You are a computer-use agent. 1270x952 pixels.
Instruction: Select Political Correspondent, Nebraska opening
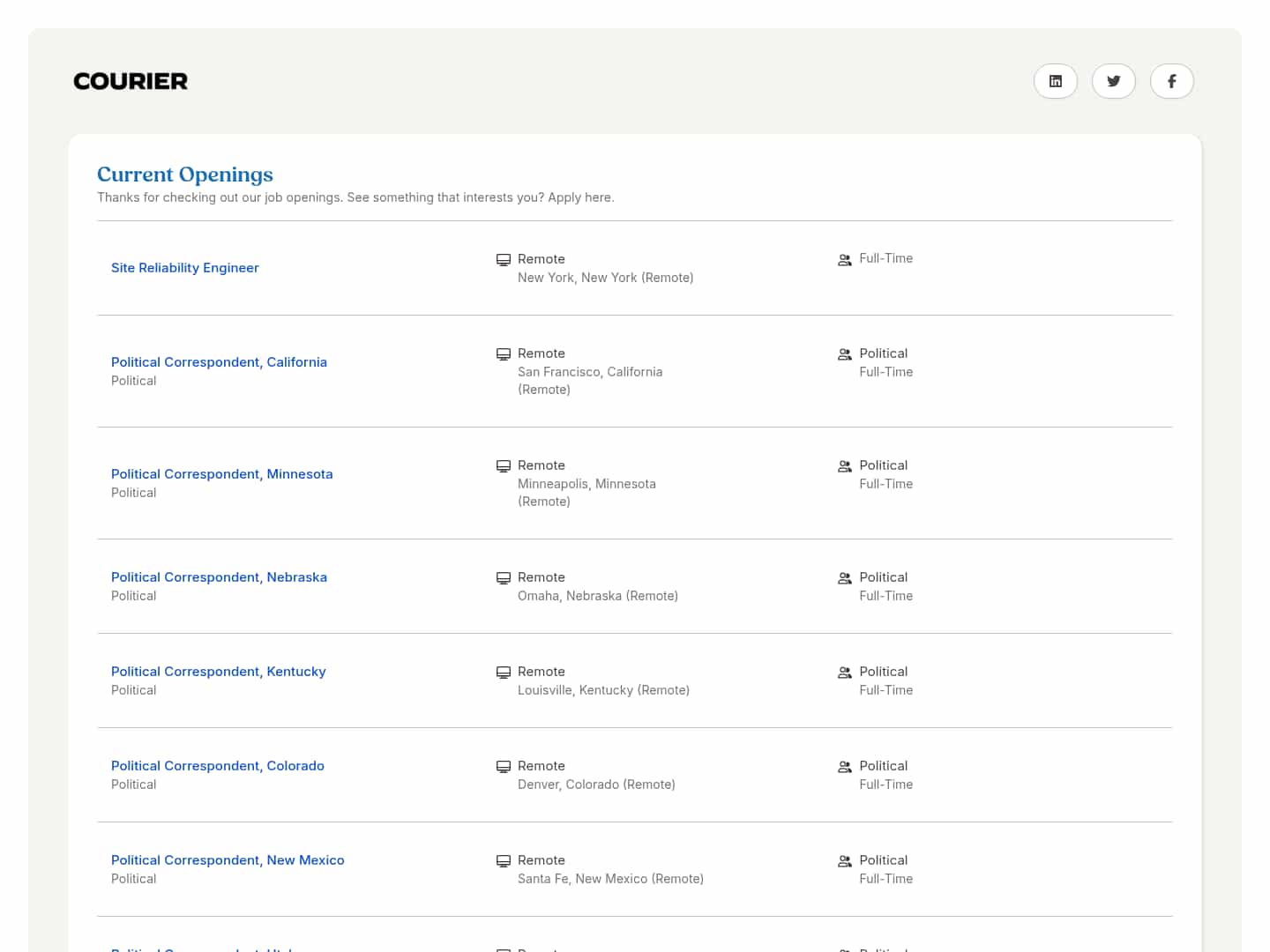coord(219,577)
